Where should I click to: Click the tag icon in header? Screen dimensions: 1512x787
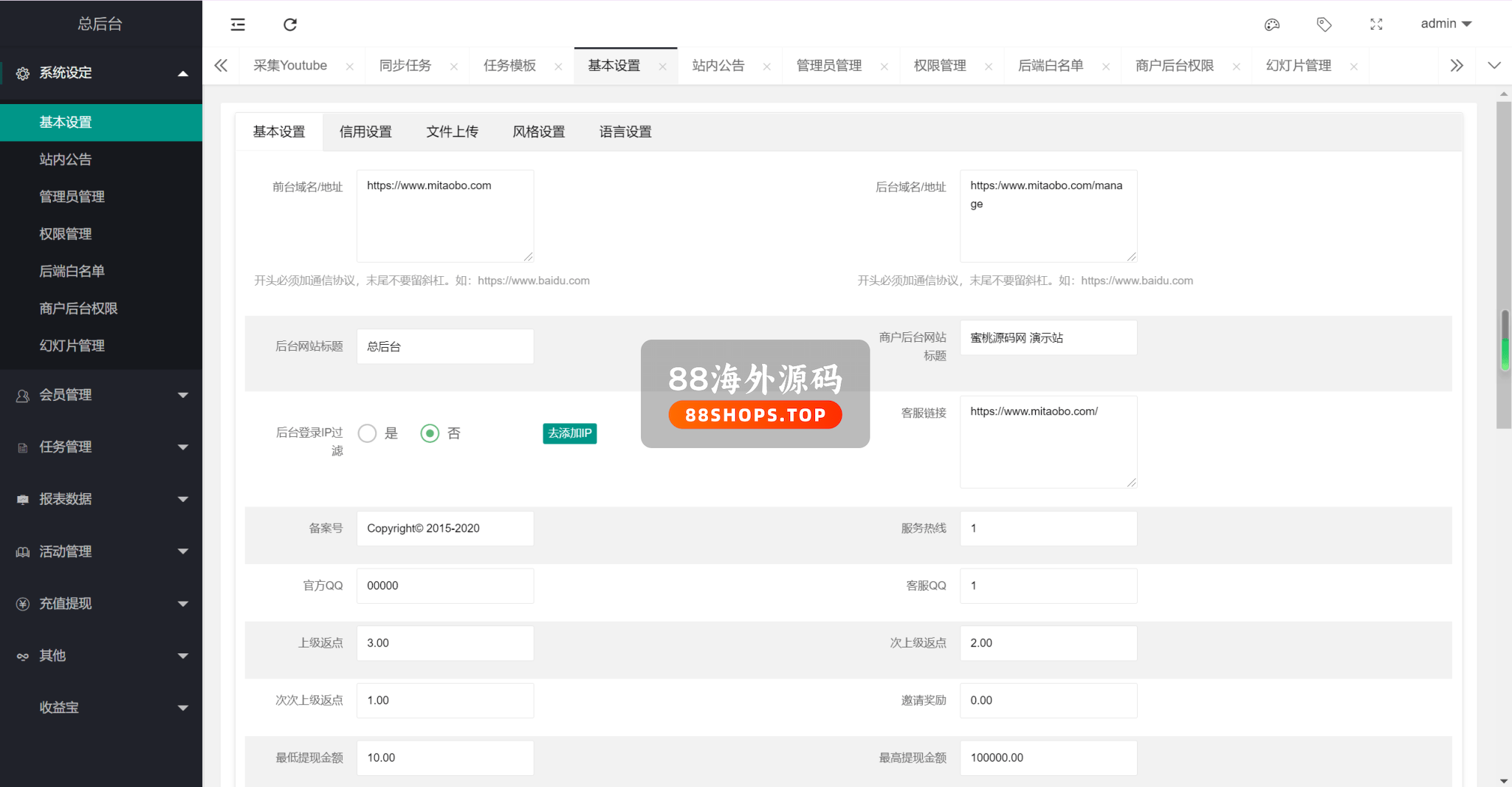click(x=1324, y=24)
